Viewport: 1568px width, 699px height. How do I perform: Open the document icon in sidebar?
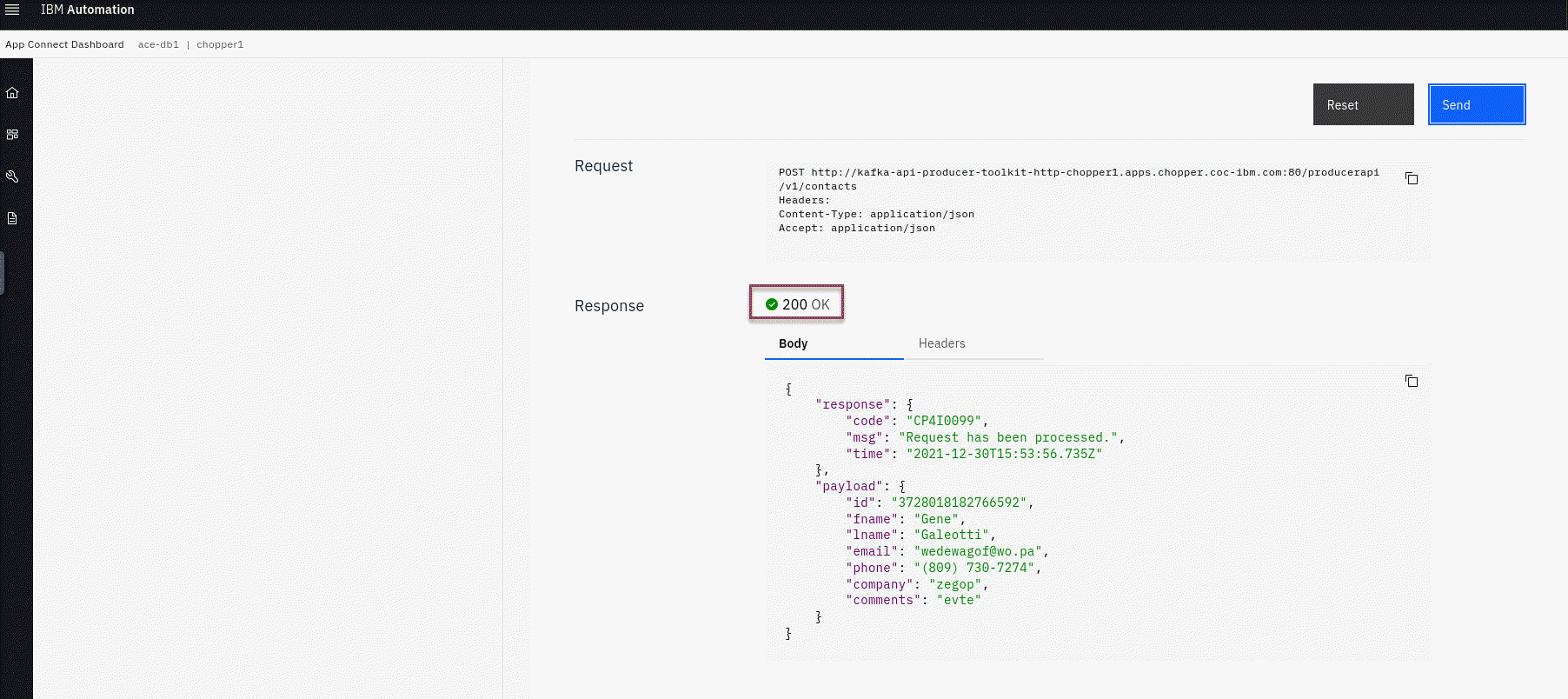(12, 218)
